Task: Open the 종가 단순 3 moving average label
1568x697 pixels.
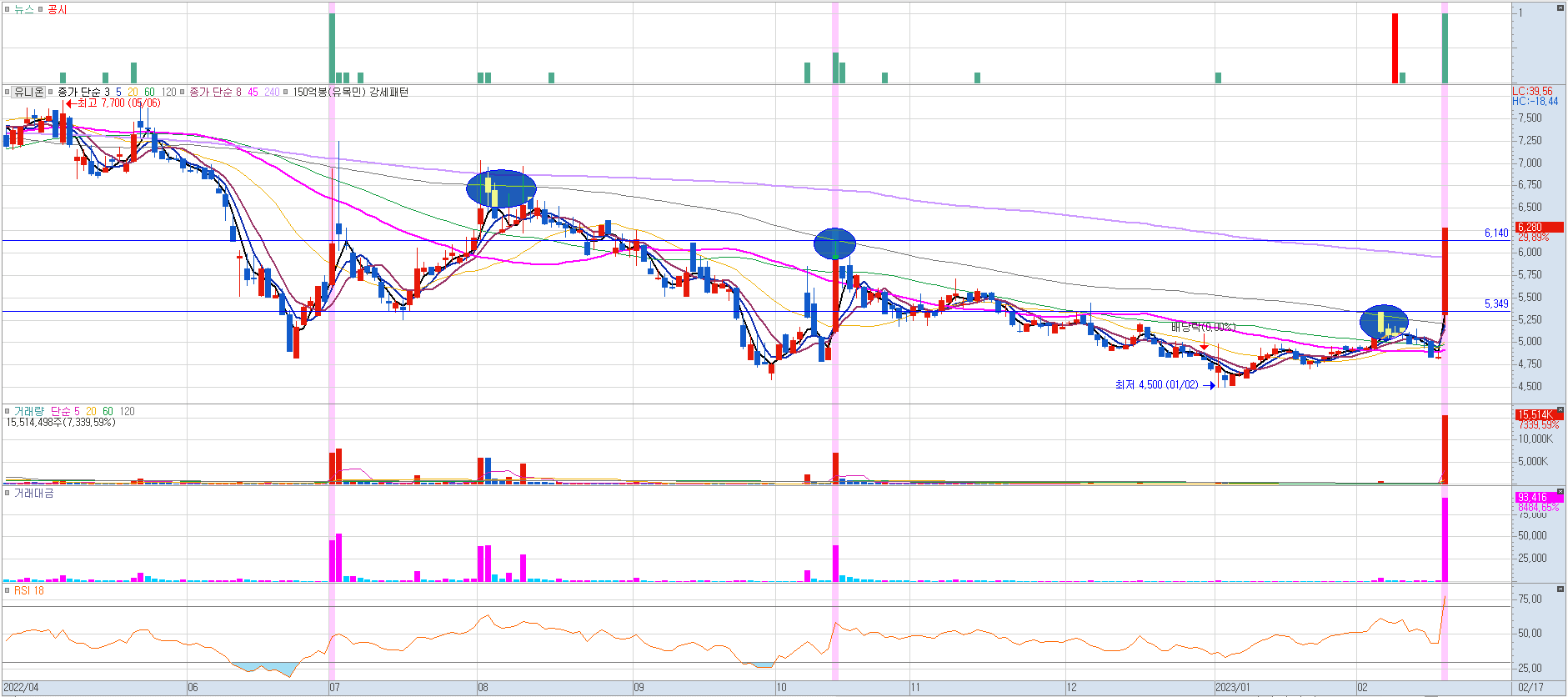Action: 83,92
